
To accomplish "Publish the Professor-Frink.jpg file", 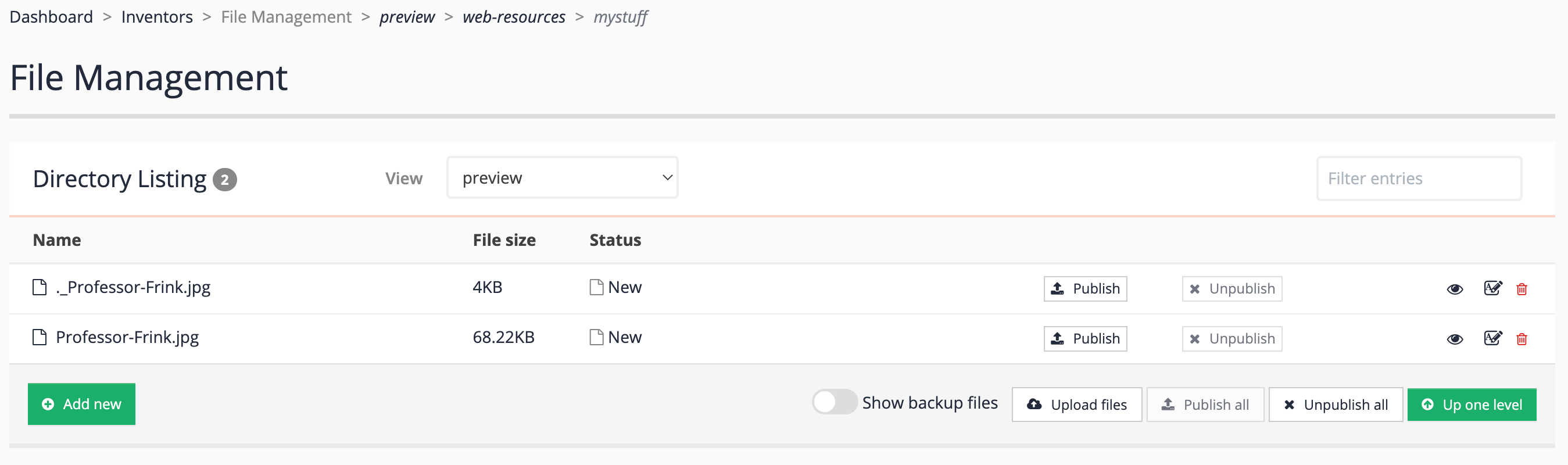I will [1085, 338].
